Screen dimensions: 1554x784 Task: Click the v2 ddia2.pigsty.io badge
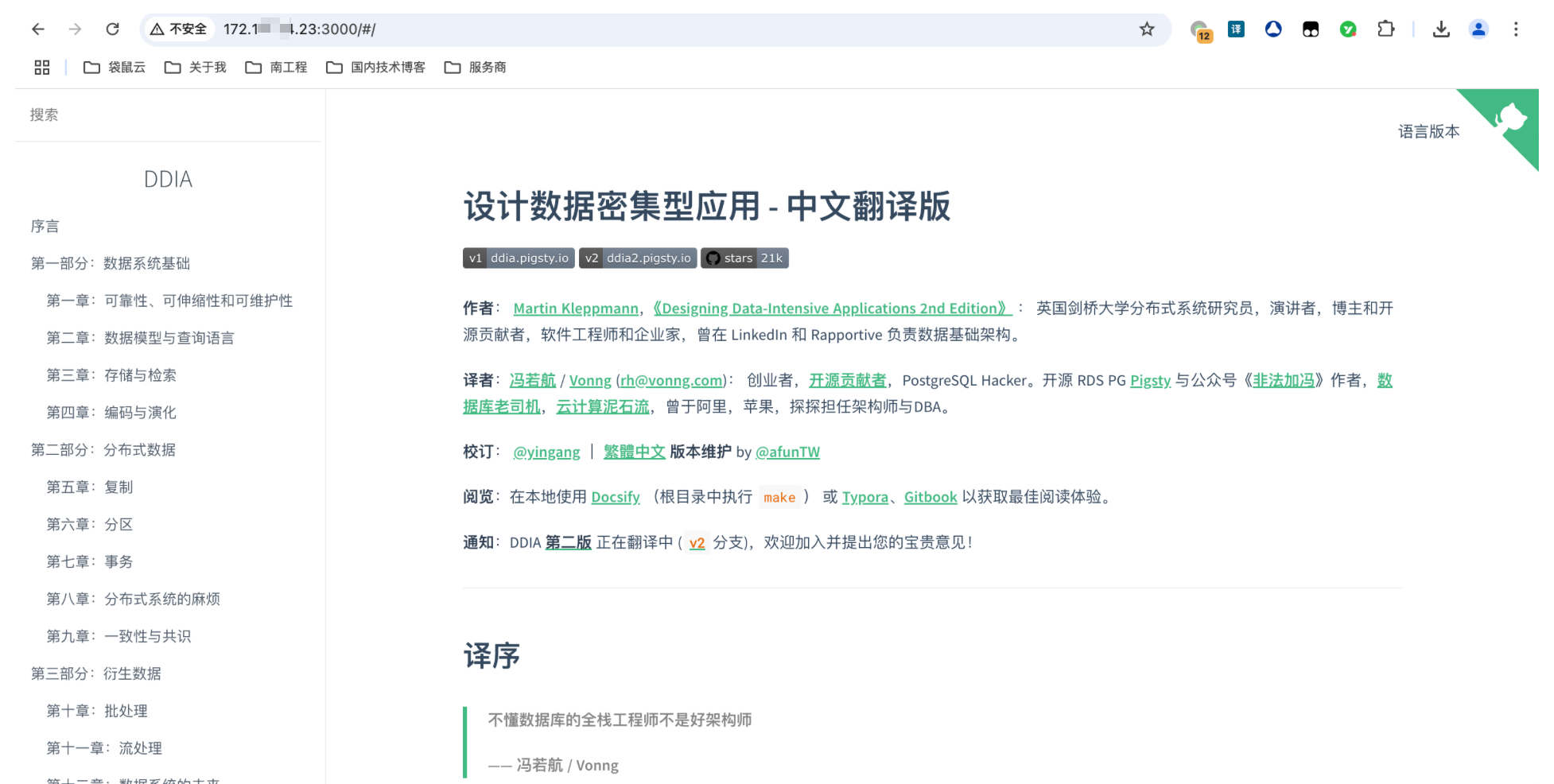pos(638,258)
